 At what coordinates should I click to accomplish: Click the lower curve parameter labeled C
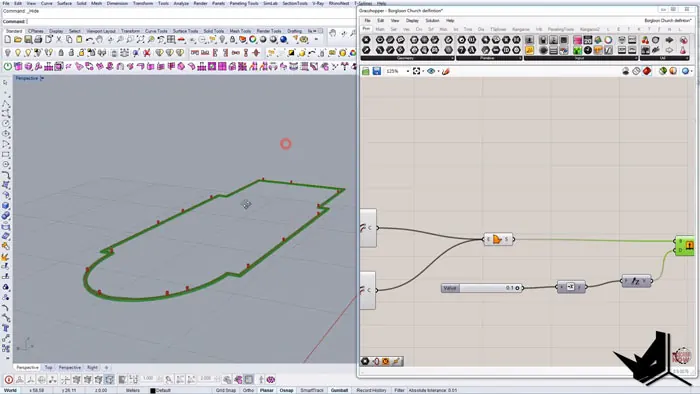click(369, 290)
